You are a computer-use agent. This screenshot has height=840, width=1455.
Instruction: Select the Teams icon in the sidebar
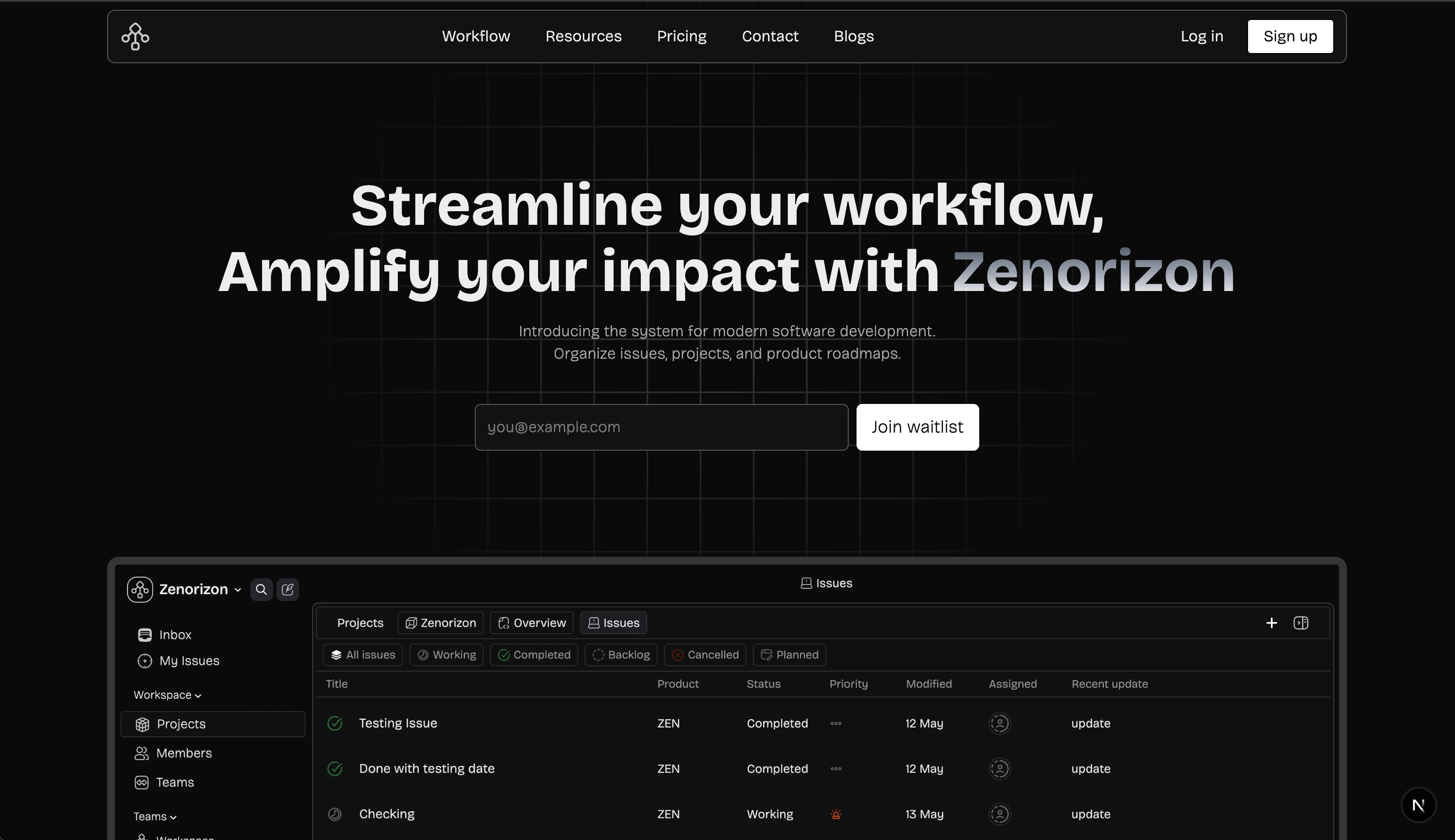[x=142, y=782]
